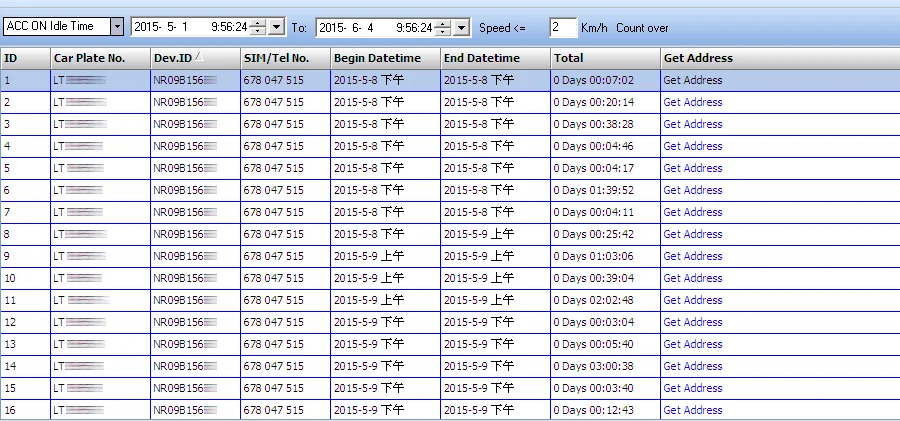The width and height of the screenshot is (900, 421).
Task: Sort by End Datetime column
Action: pos(495,58)
